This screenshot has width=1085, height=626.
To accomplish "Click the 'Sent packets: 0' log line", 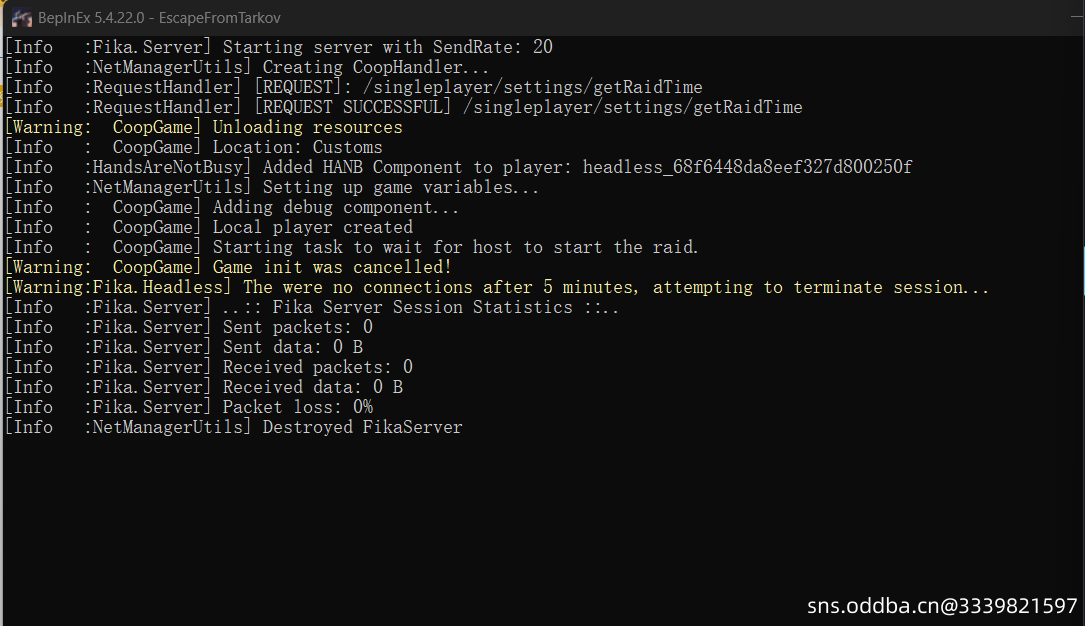I will [x=297, y=327].
